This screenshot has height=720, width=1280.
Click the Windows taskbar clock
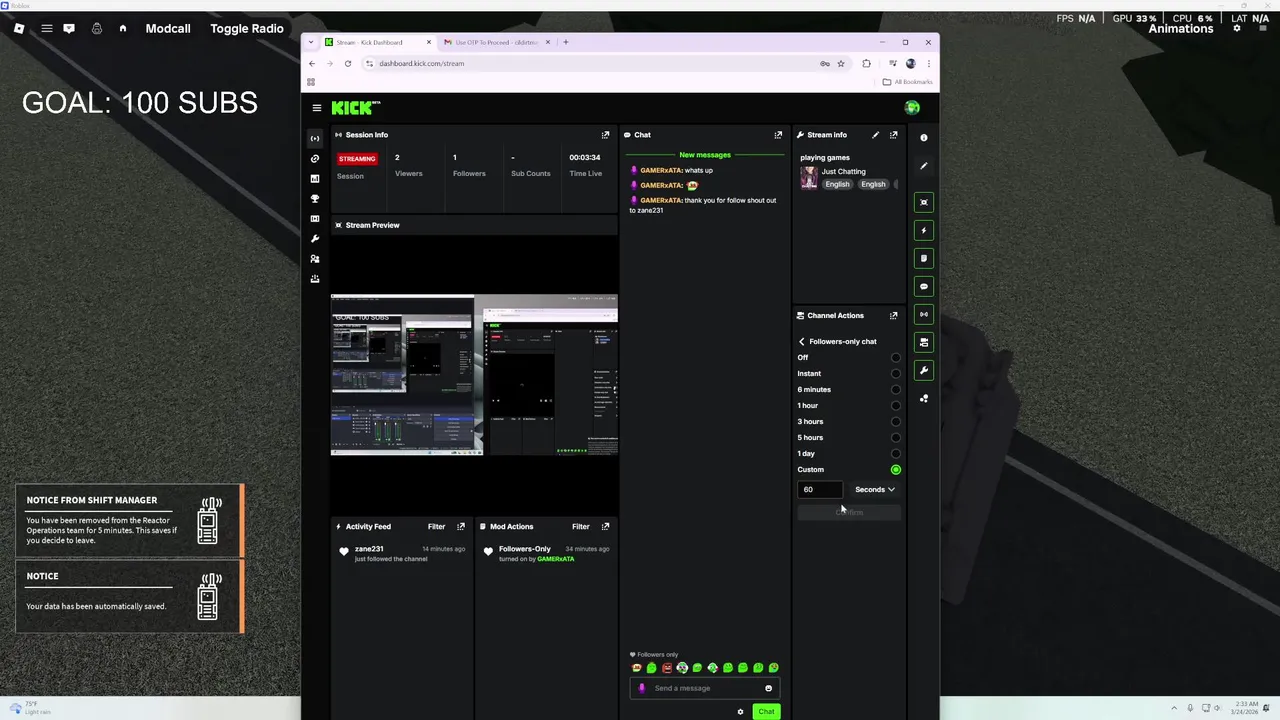pyautogui.click(x=1247, y=708)
